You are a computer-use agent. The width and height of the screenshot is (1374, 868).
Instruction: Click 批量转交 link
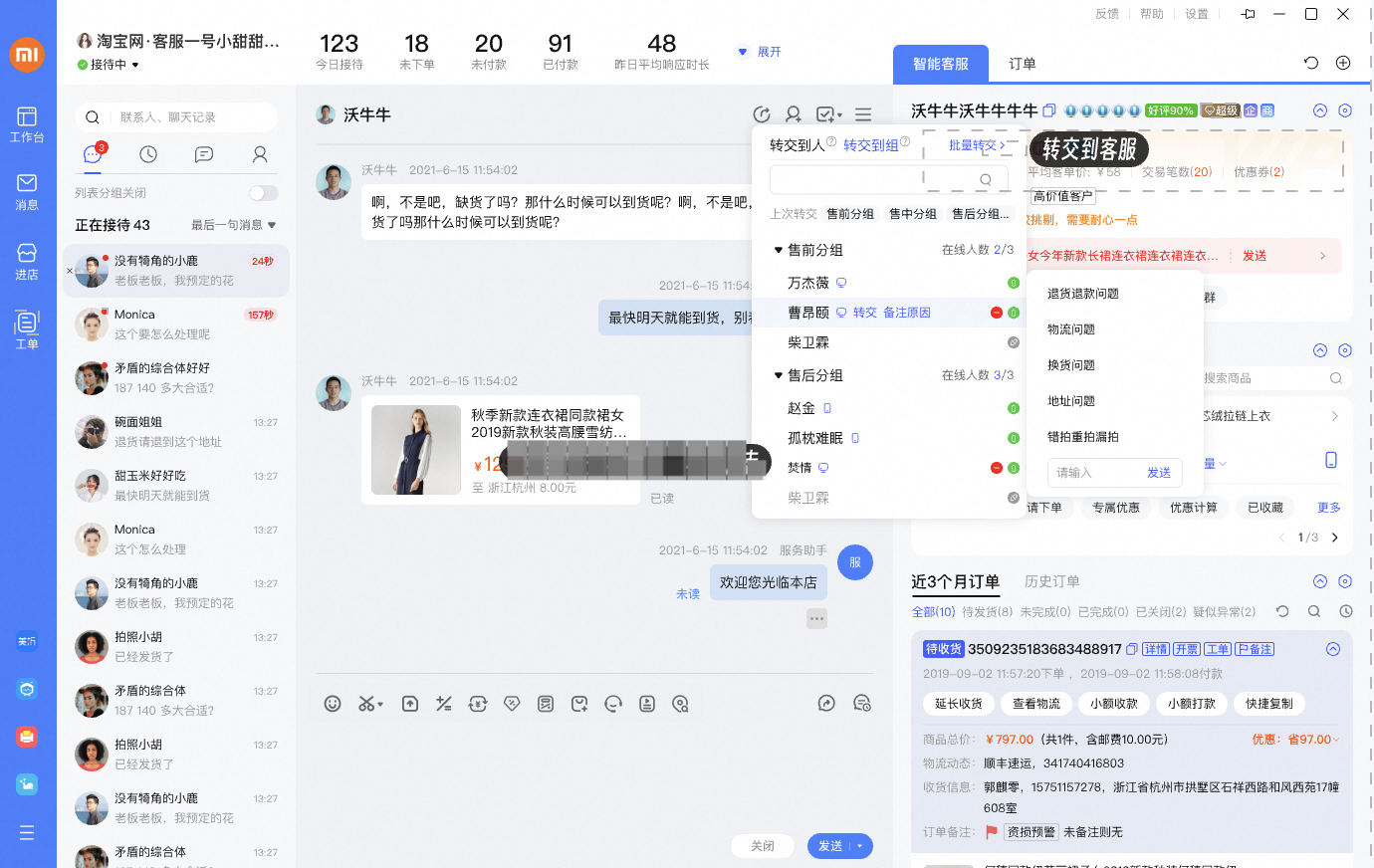click(977, 145)
